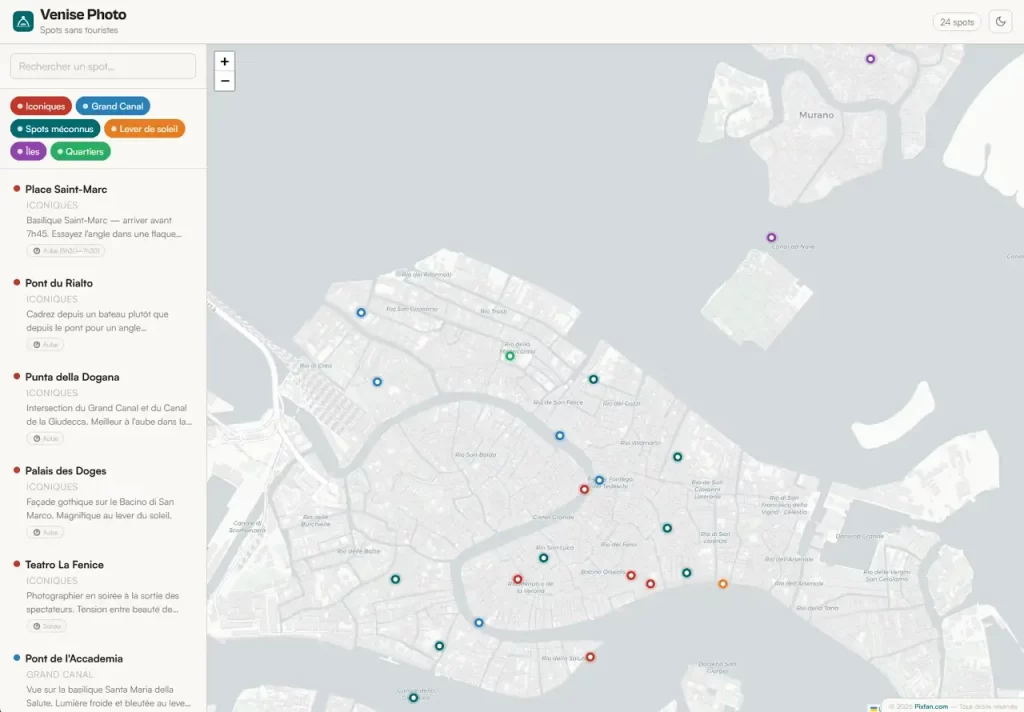Screen dimensions: 1024x712
Task: Focus the Rechercher un spot search field
Action: [103, 66]
